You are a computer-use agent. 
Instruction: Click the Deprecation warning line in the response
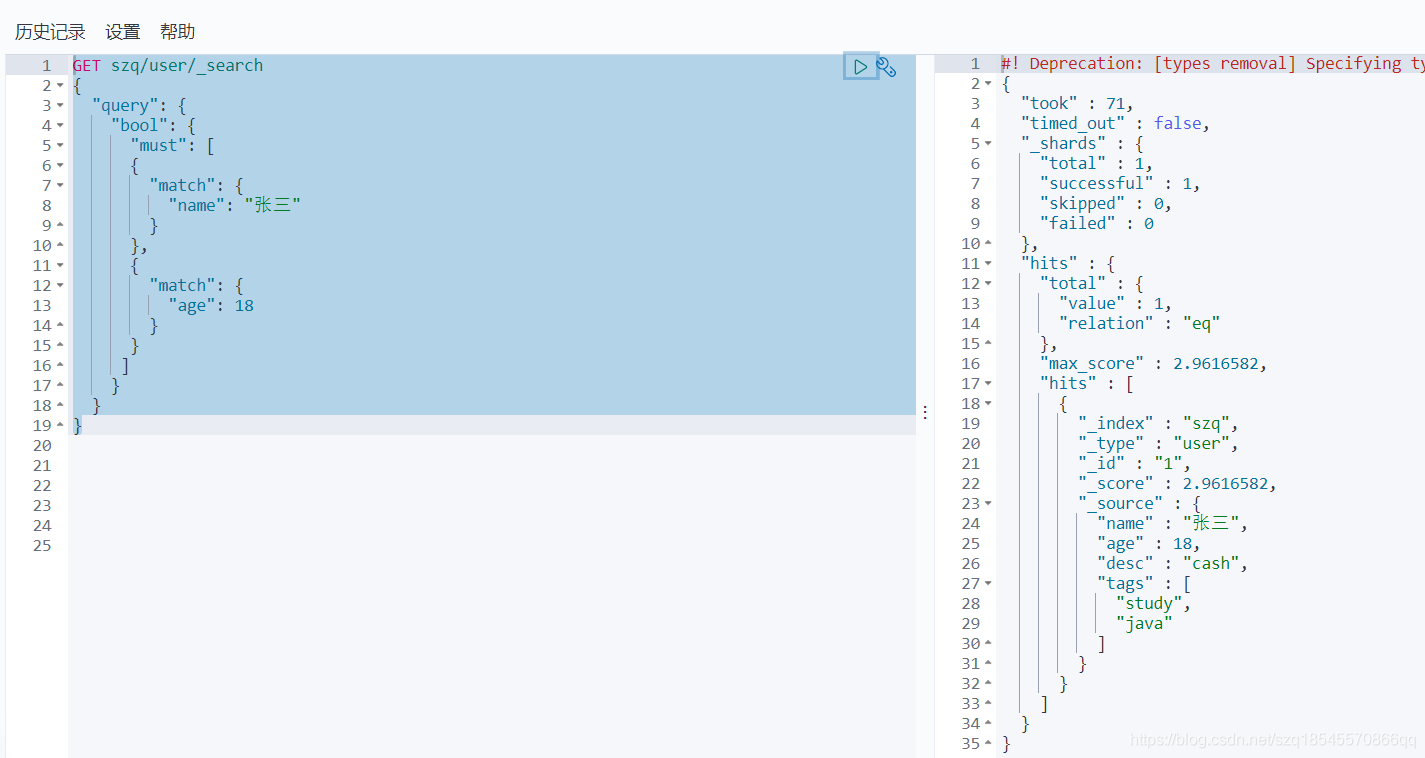(1212, 64)
